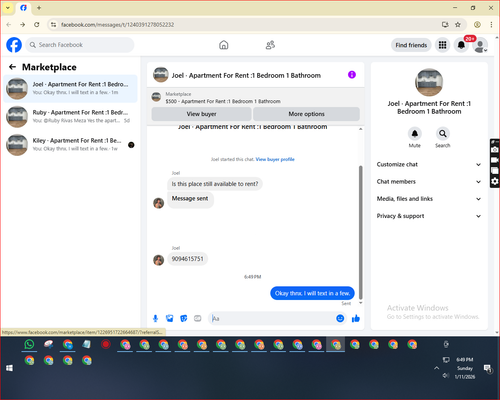The width and height of the screenshot is (500, 400).
Task: Go back using the Marketplace arrow
Action: [12, 67]
